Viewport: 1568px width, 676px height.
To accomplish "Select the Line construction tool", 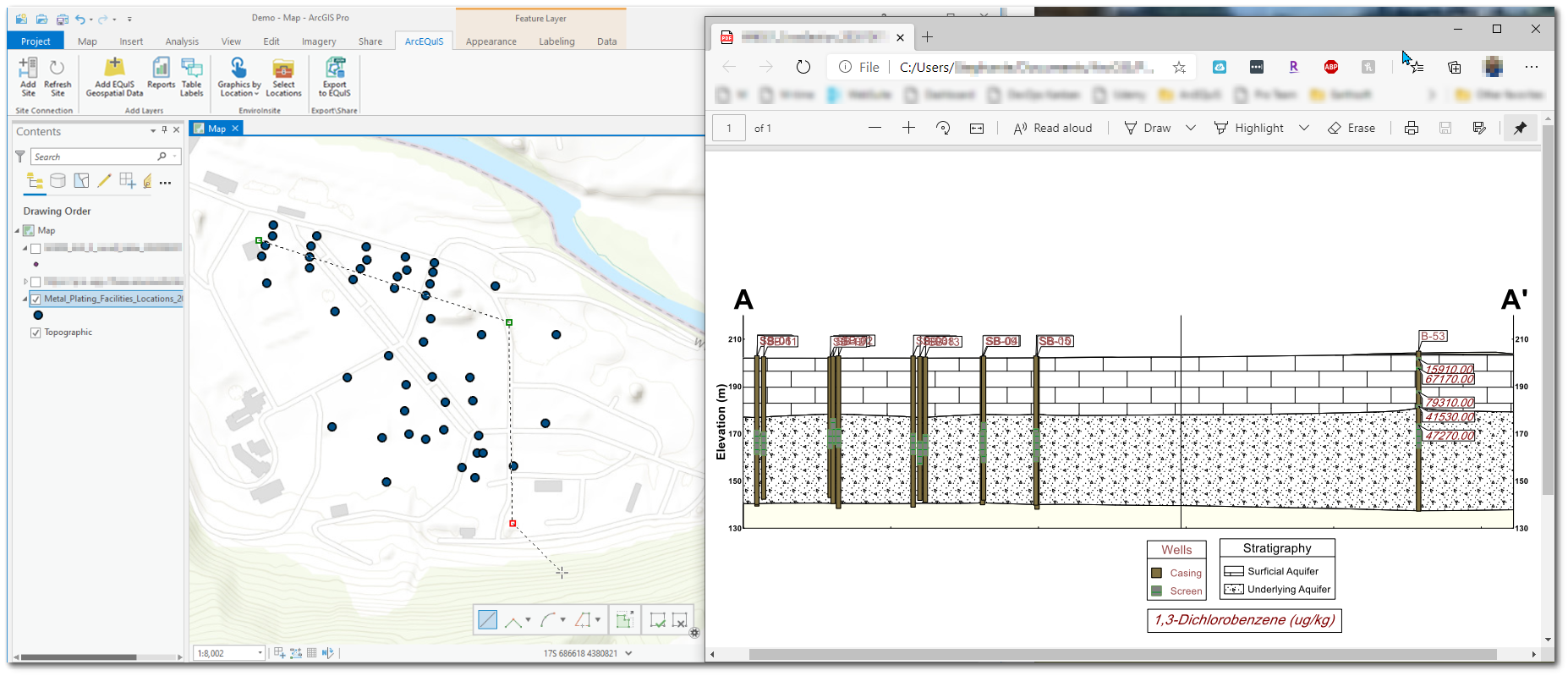I will (488, 620).
